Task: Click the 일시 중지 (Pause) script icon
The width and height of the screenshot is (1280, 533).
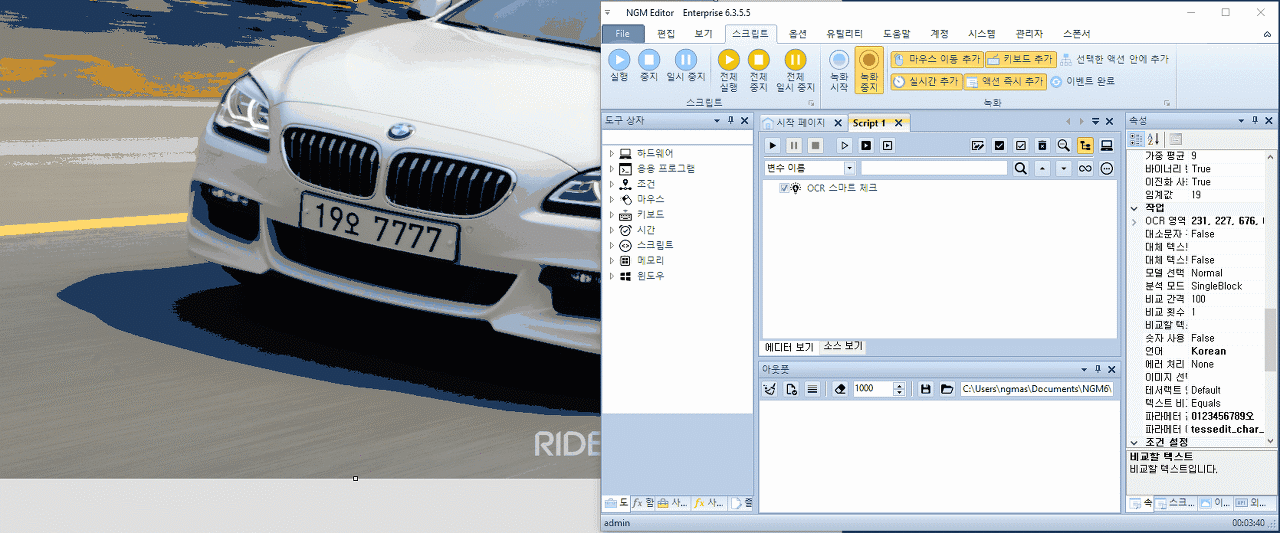Action: click(x=686, y=60)
